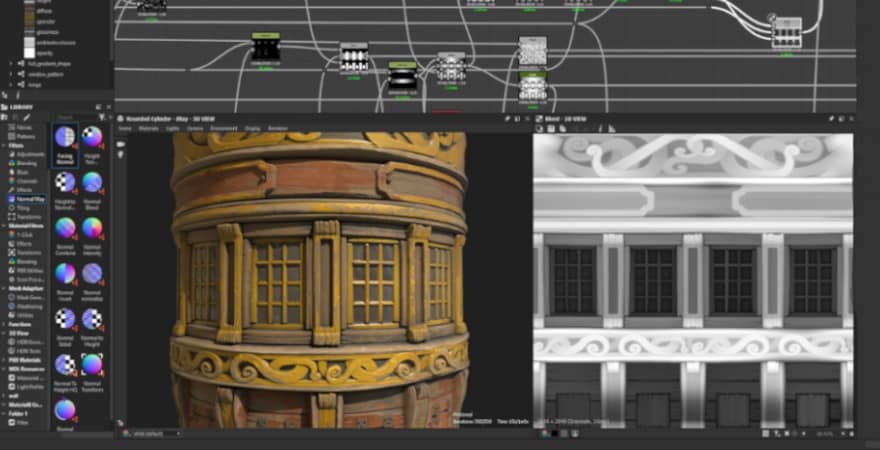
Task: Open the Display menu in 3D view
Action: click(x=253, y=128)
